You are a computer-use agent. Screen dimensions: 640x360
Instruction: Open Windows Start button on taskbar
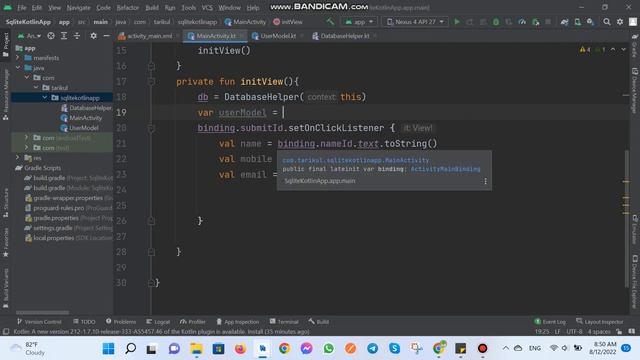[109, 349]
